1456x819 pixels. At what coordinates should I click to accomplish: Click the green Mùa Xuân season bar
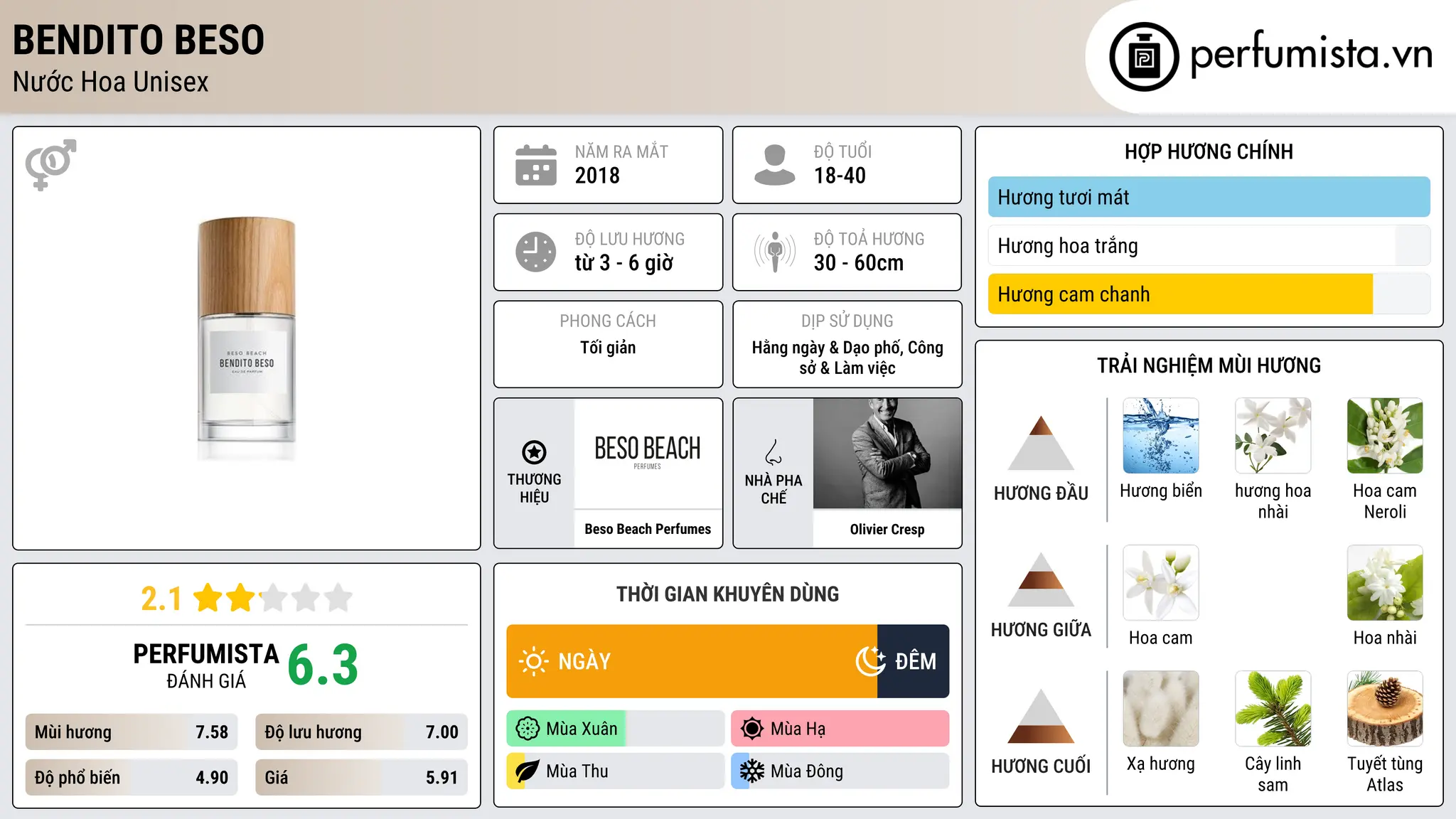[616, 729]
